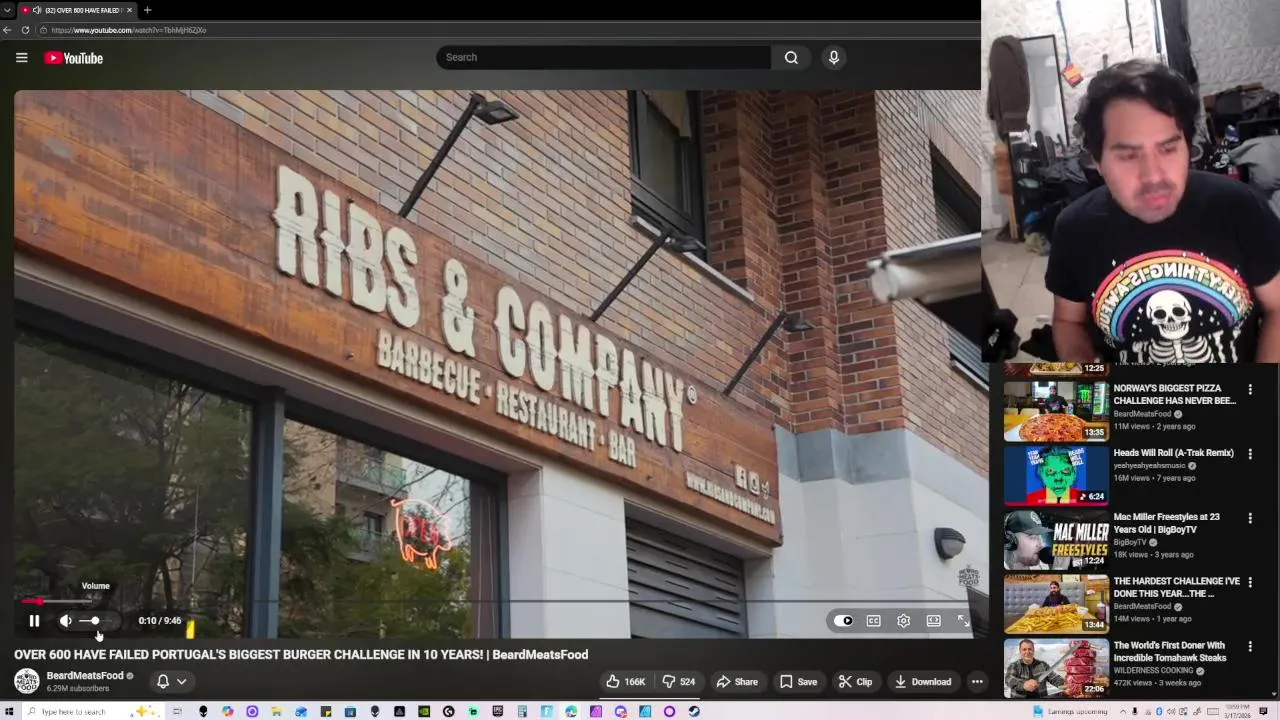Open Norway's Biggest Pizza video title
This screenshot has width=1280, height=720.
click(x=1174, y=394)
